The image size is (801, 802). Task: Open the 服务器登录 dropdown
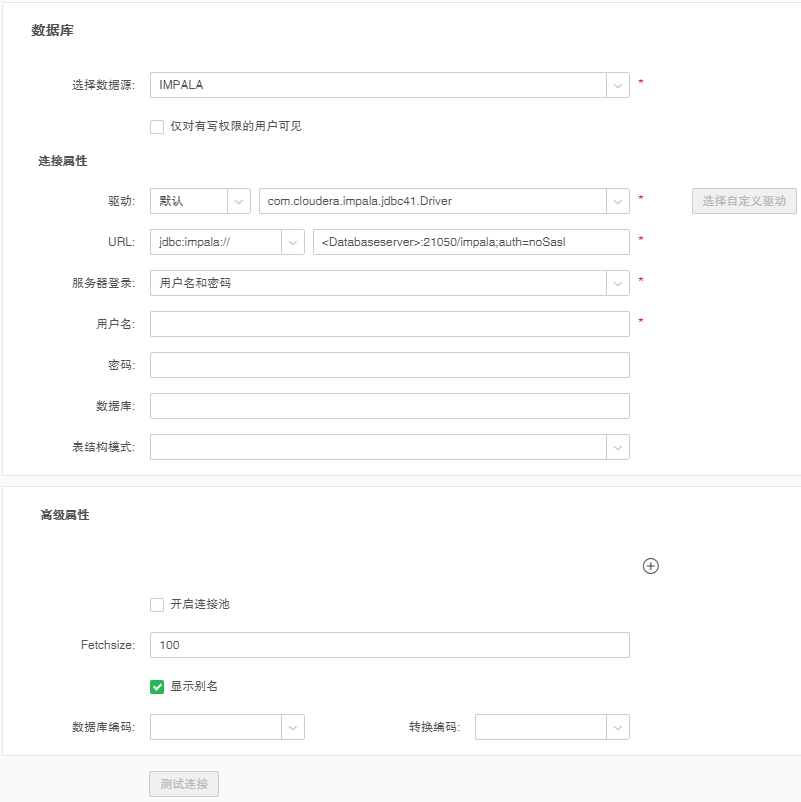point(389,283)
